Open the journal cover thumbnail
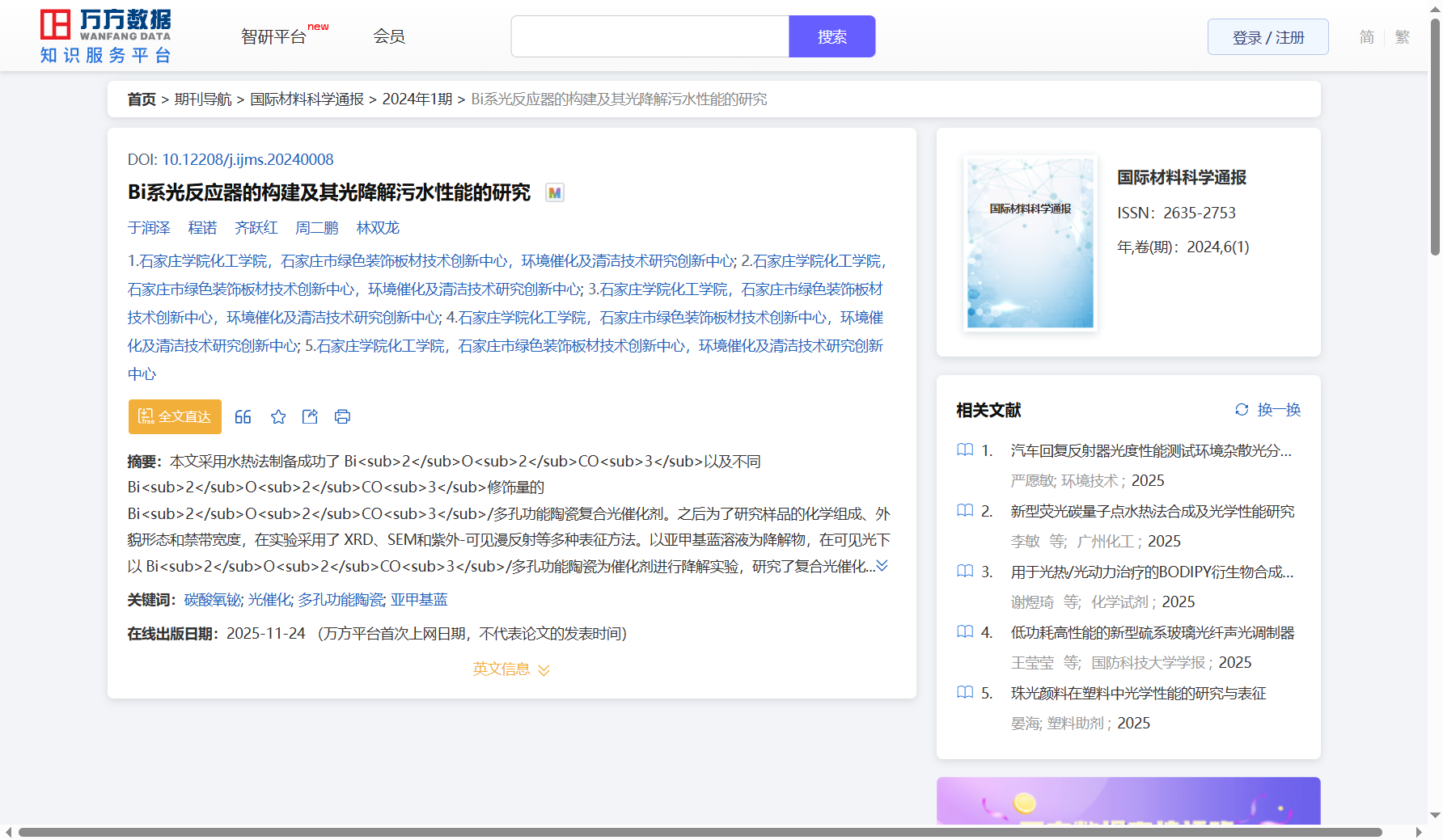Viewport: 1443px width, 840px height. tap(1030, 243)
